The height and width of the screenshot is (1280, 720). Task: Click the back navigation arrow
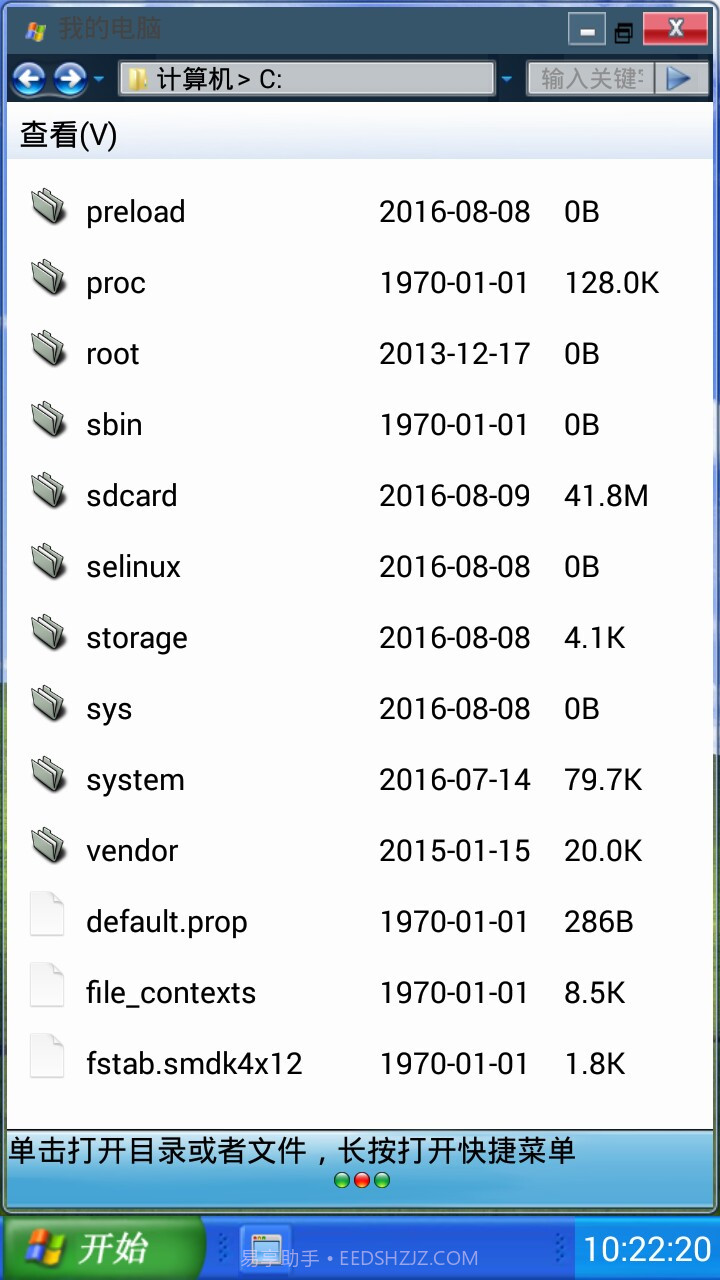point(30,78)
